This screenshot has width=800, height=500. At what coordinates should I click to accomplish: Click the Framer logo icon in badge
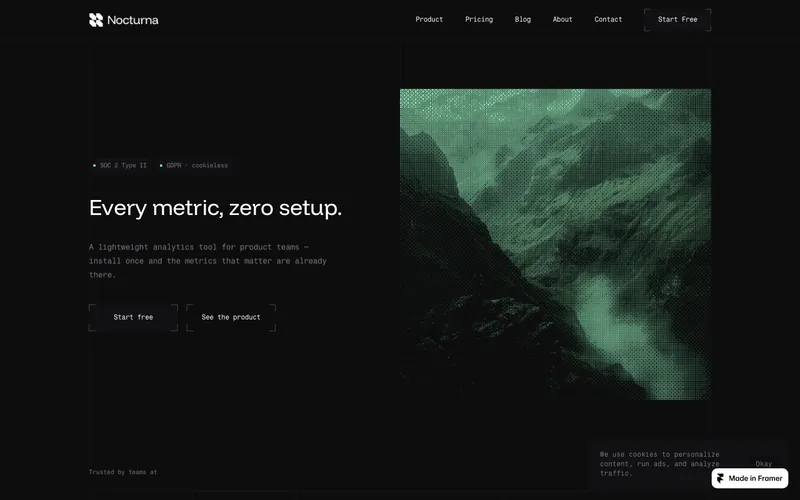(x=720, y=479)
